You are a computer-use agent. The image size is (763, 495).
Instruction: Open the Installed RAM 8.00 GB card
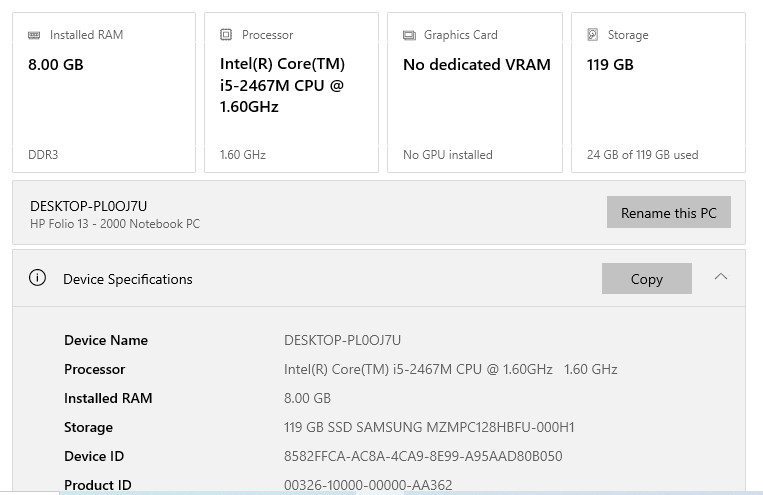coord(104,92)
